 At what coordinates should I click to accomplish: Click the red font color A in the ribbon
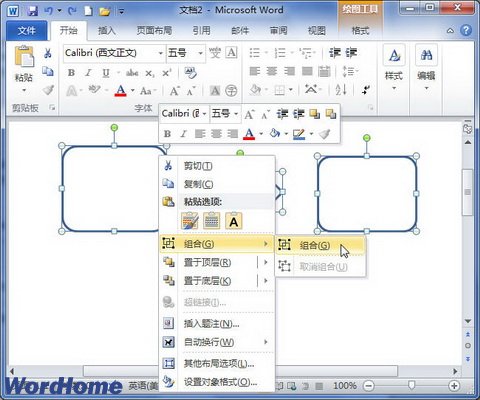121,90
